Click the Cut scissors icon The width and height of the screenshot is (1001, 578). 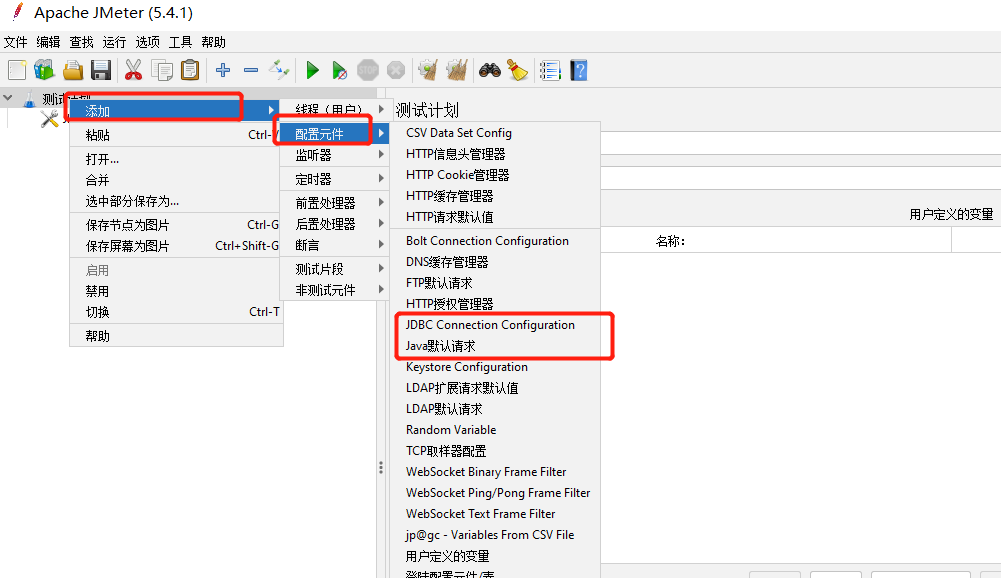[133, 70]
